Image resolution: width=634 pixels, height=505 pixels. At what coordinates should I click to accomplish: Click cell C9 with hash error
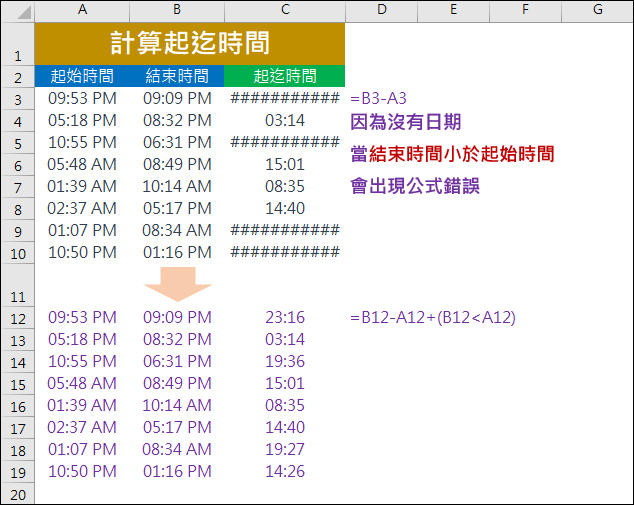285,230
